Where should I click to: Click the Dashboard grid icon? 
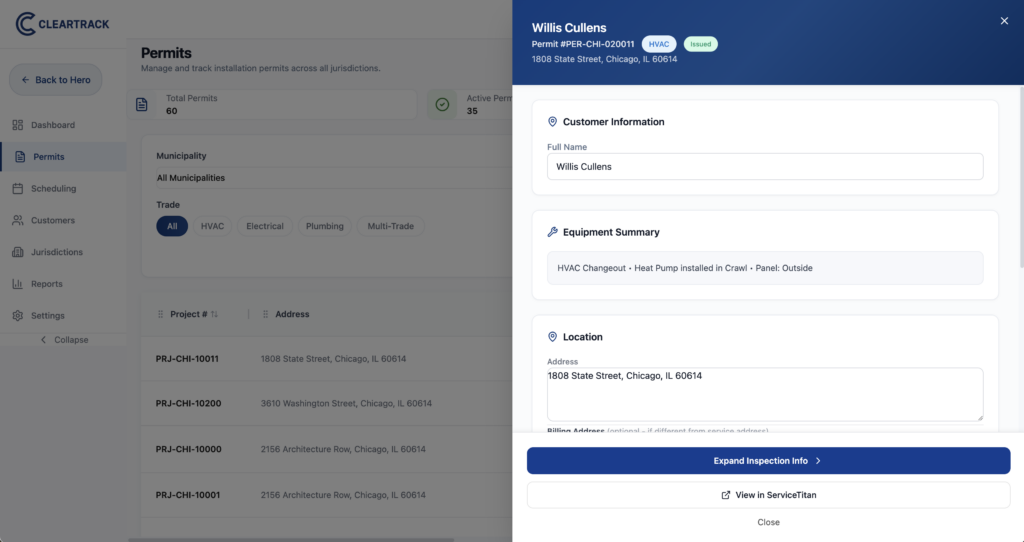coord(18,125)
